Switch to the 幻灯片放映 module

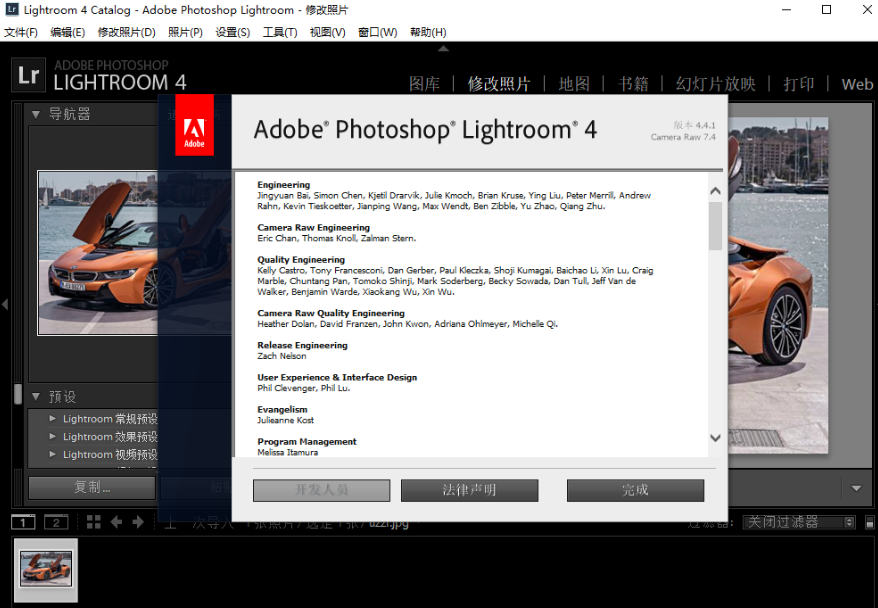716,84
